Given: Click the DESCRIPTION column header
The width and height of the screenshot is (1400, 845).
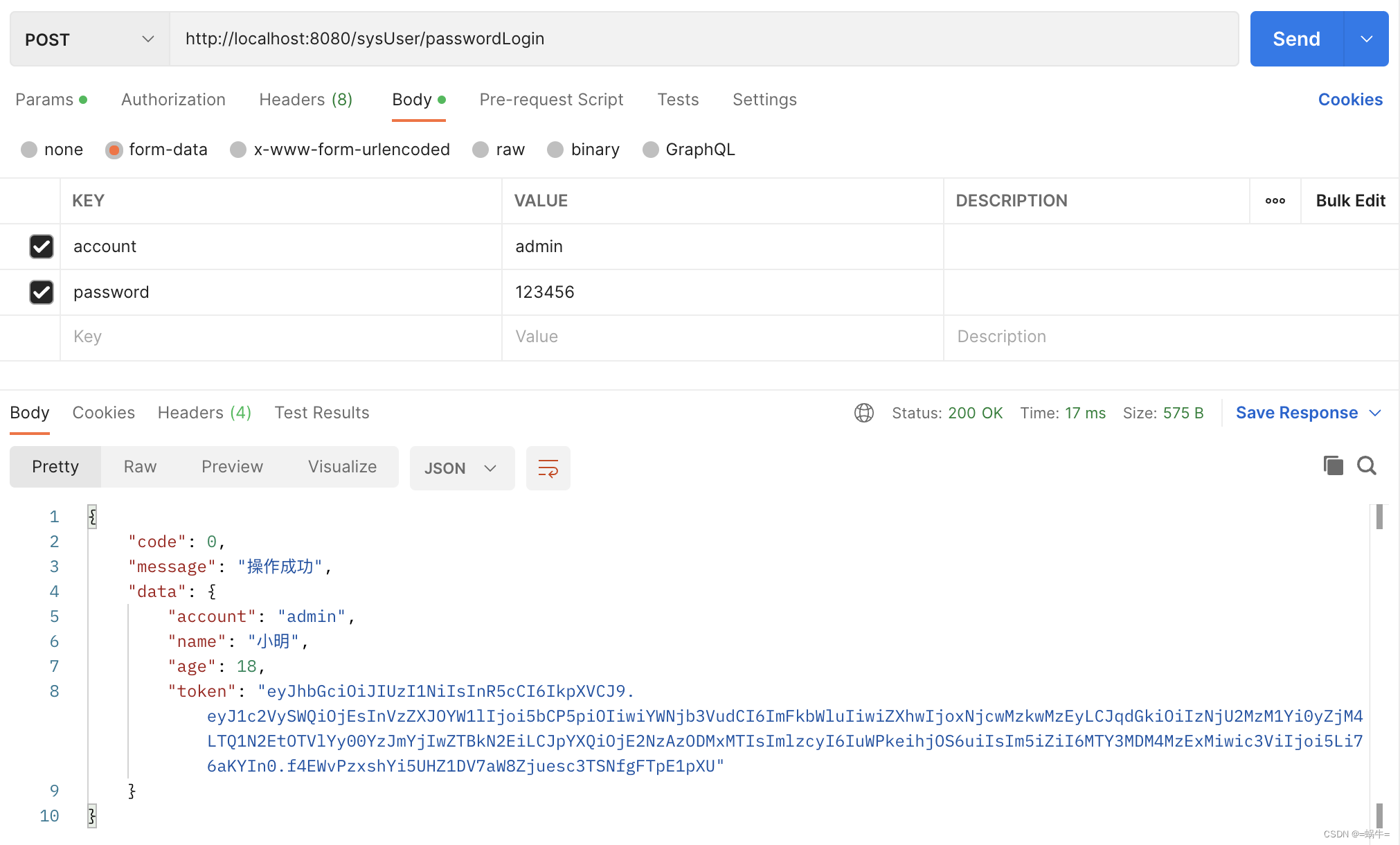Looking at the screenshot, I should click(1011, 201).
